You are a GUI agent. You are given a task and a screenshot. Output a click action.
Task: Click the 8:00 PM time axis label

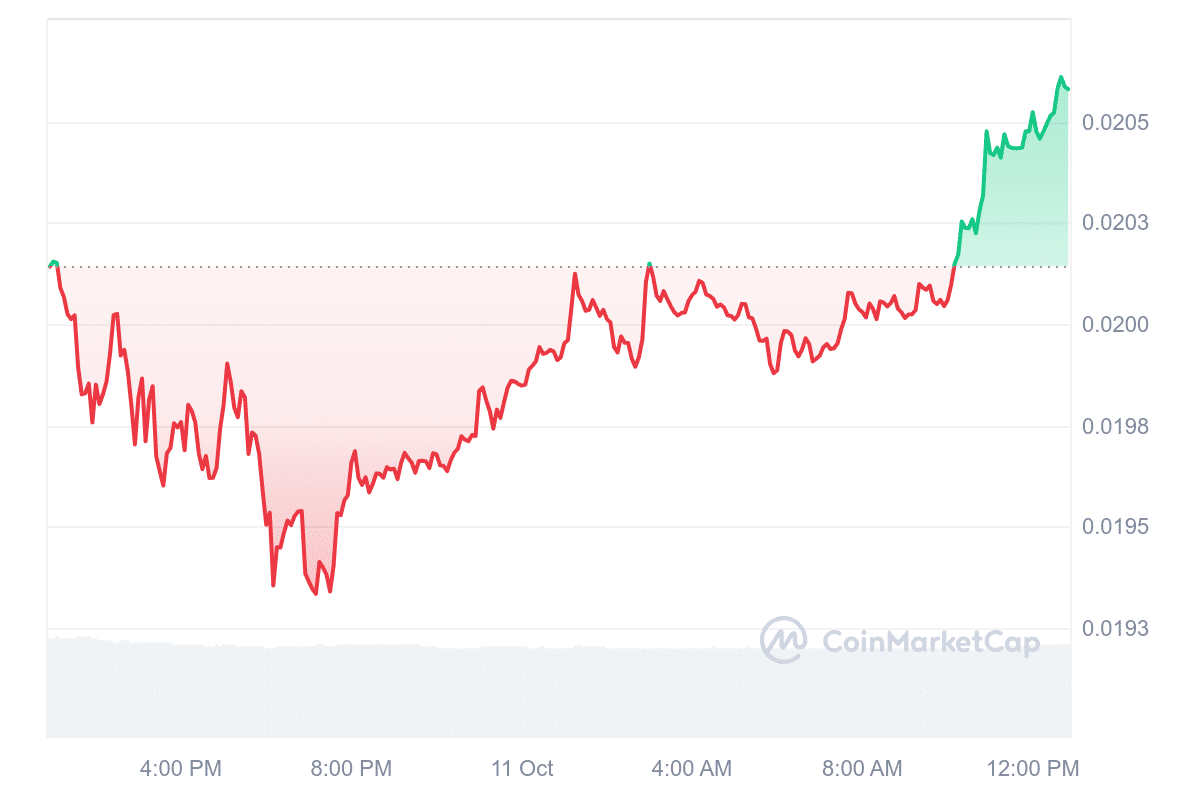point(351,769)
